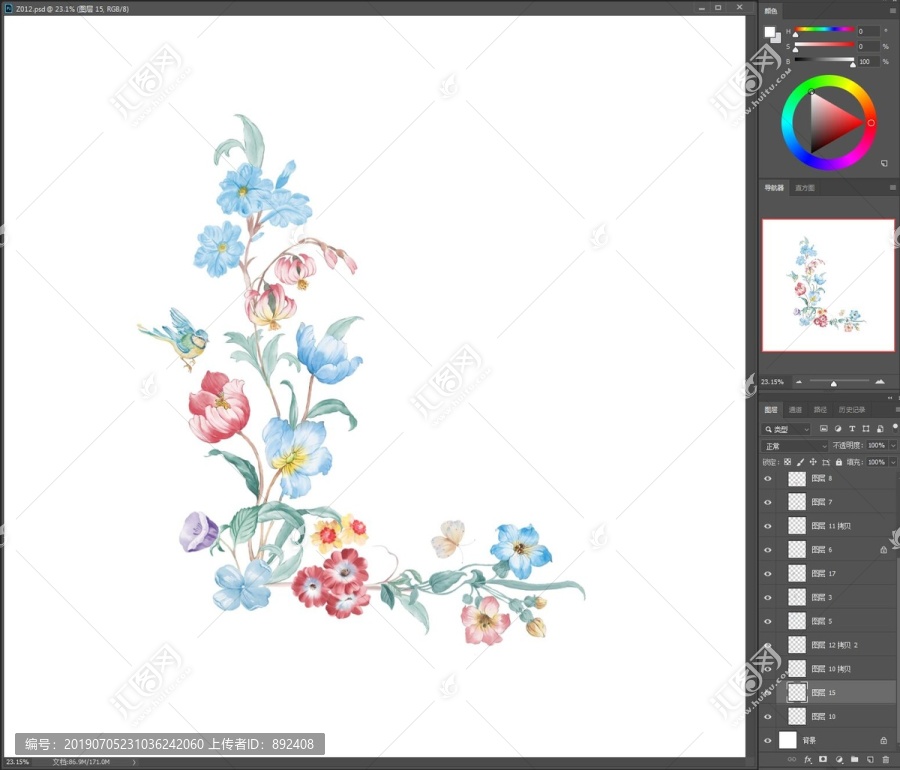Open the status bar info arrow

pyautogui.click(x=134, y=763)
